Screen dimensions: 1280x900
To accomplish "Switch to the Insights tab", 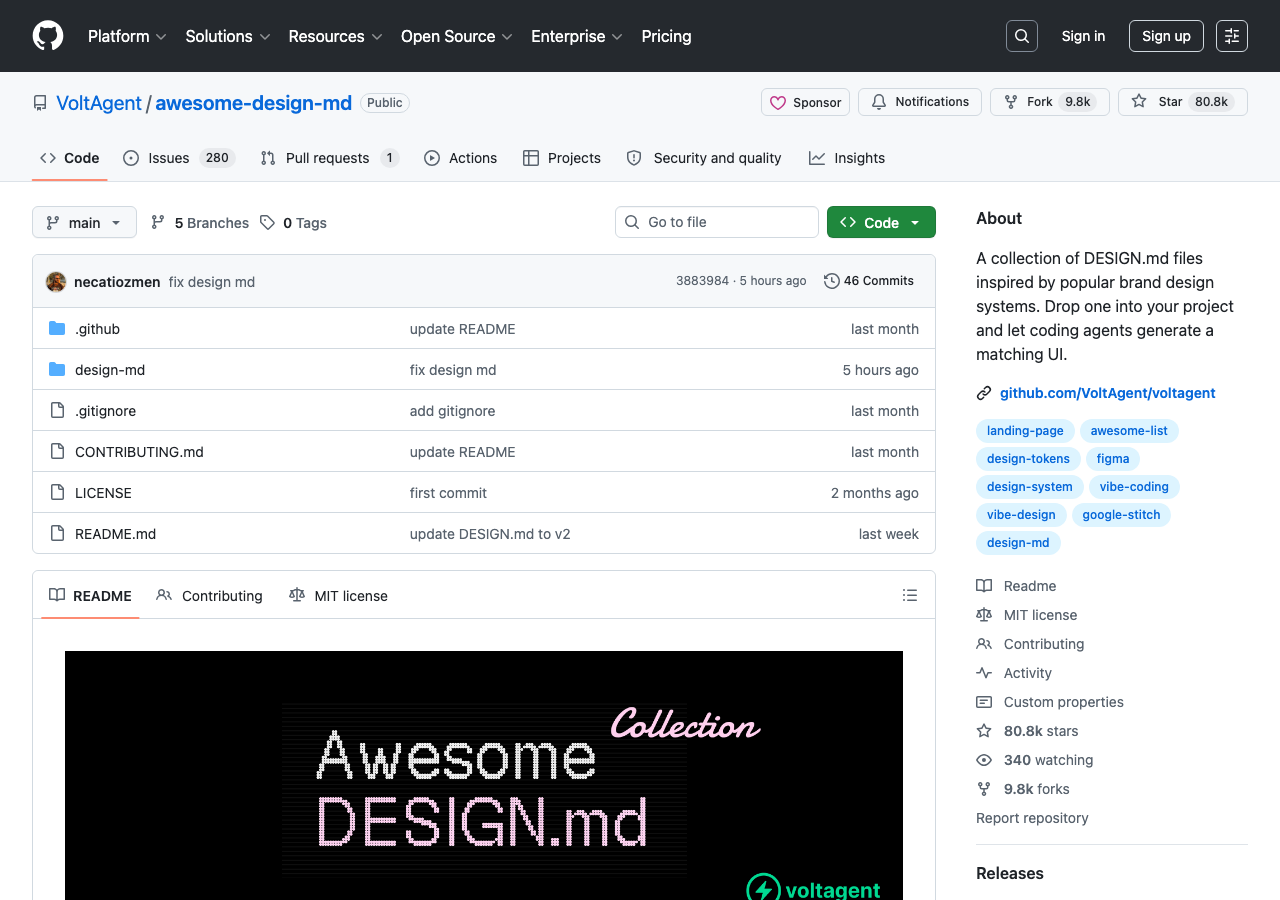I will [847, 158].
